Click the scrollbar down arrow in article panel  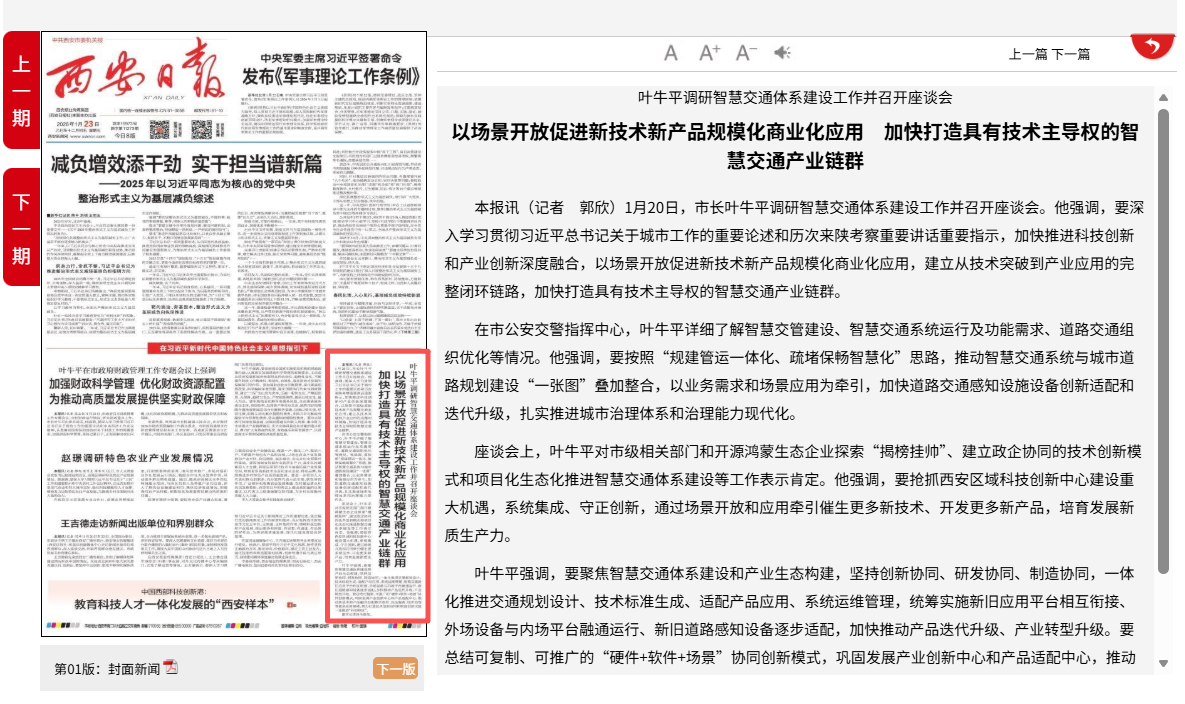click(x=1163, y=663)
